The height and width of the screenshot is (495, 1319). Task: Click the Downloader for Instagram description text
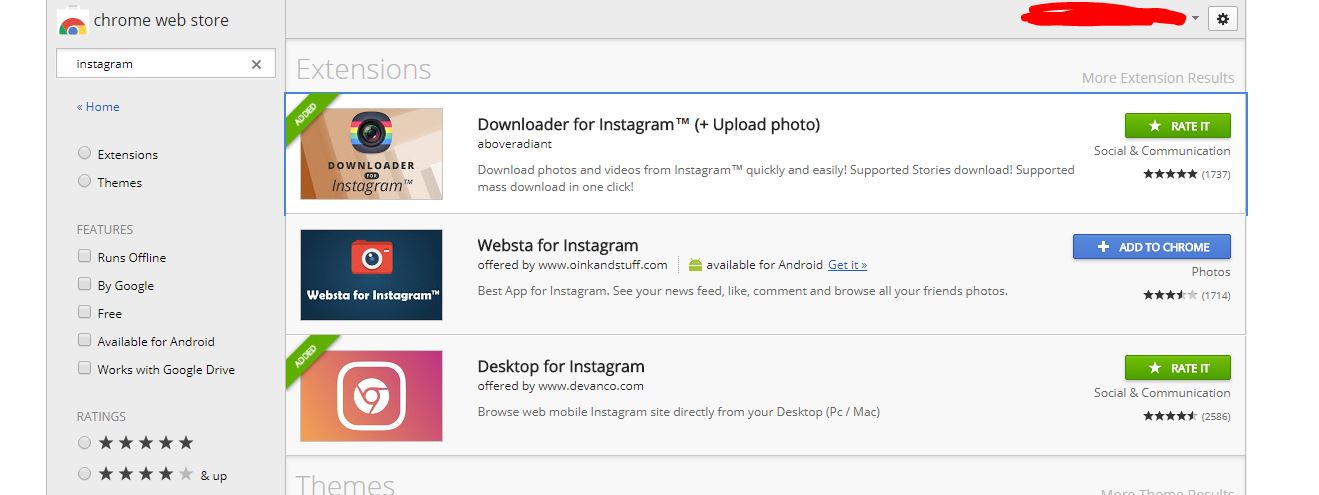click(776, 178)
